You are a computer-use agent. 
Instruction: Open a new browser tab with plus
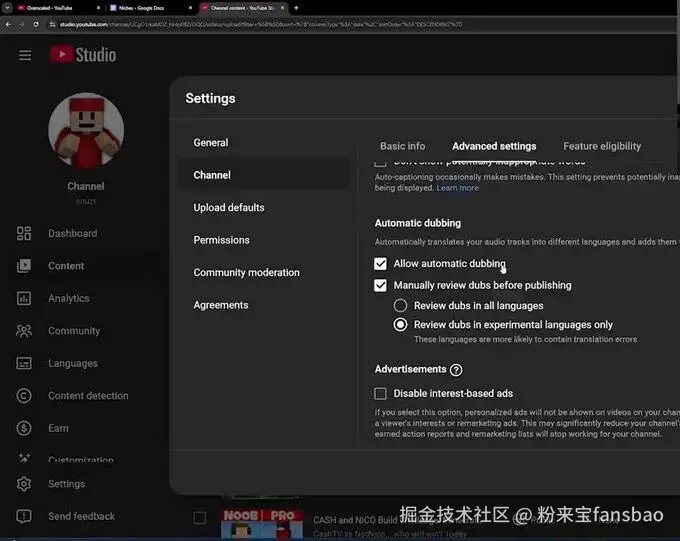coord(296,8)
